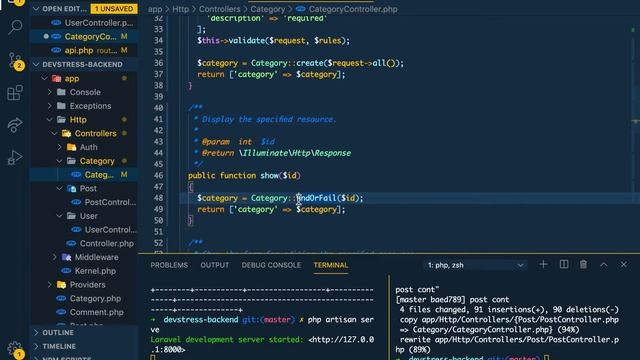Open the Search view in activity bar
The height and width of the screenshot is (360, 640).
(x=15, y=27)
